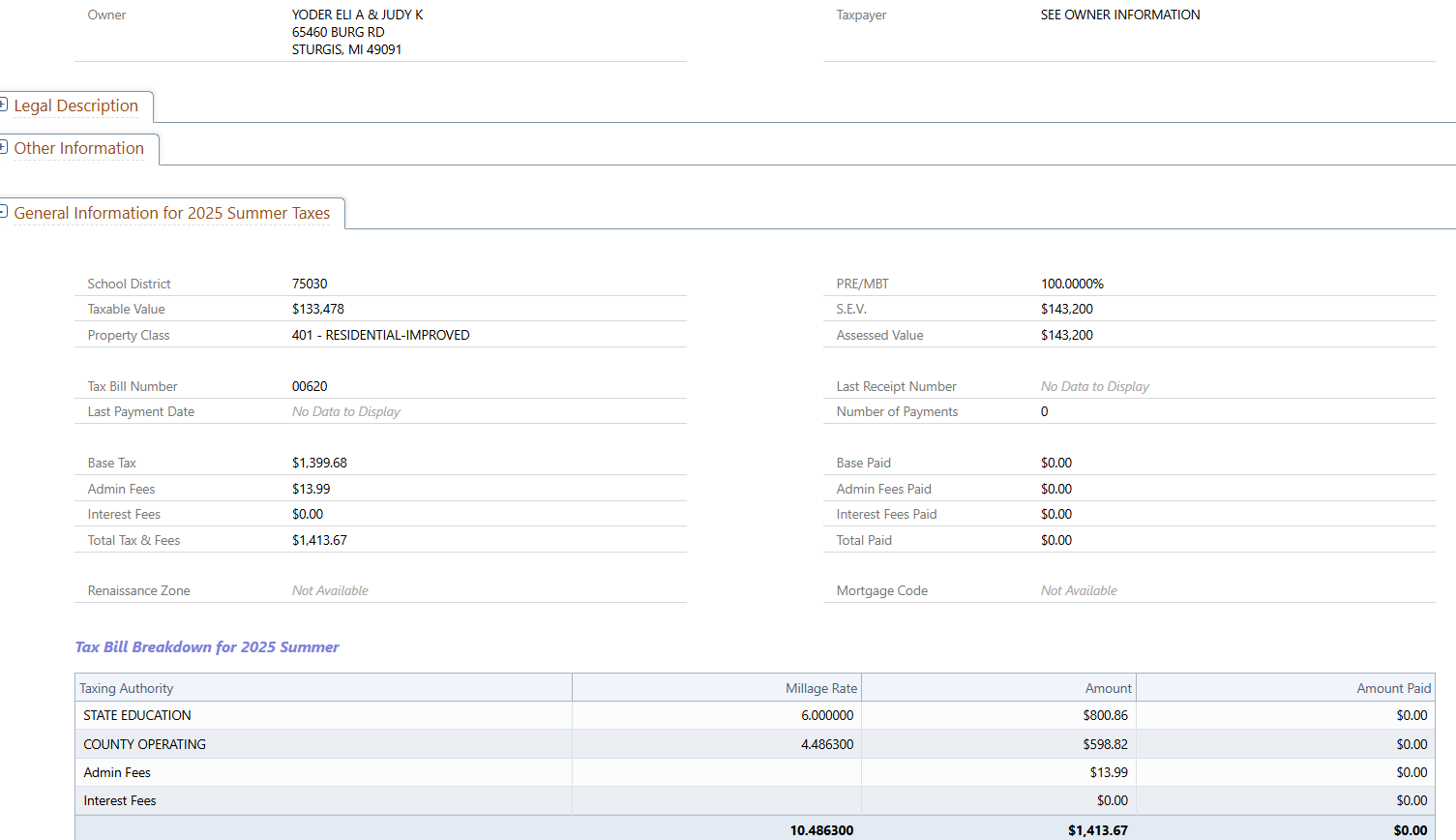
Task: Click the Amount column header
Action: [x=1108, y=688]
